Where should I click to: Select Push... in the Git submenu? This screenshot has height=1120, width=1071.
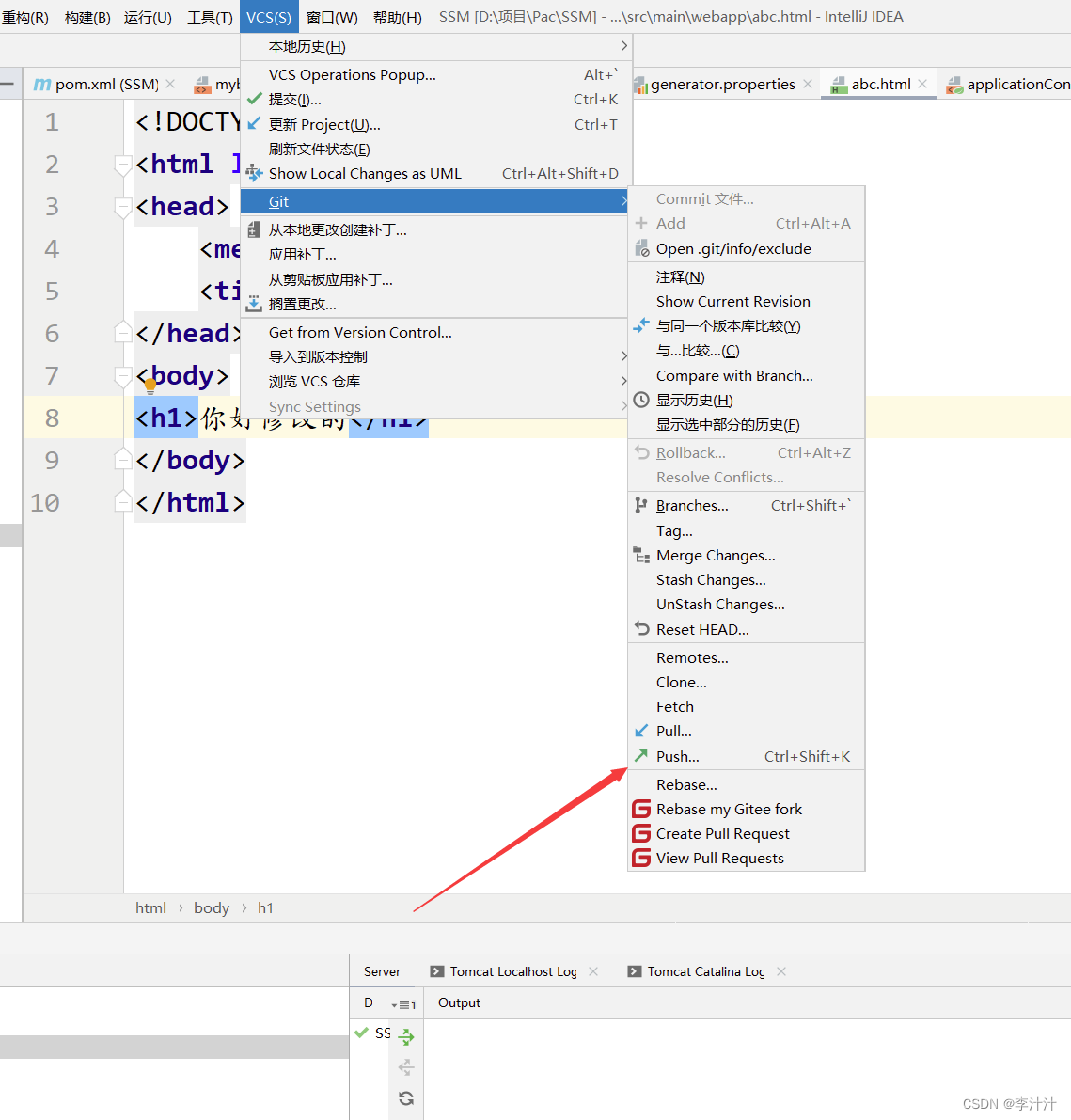click(747, 756)
